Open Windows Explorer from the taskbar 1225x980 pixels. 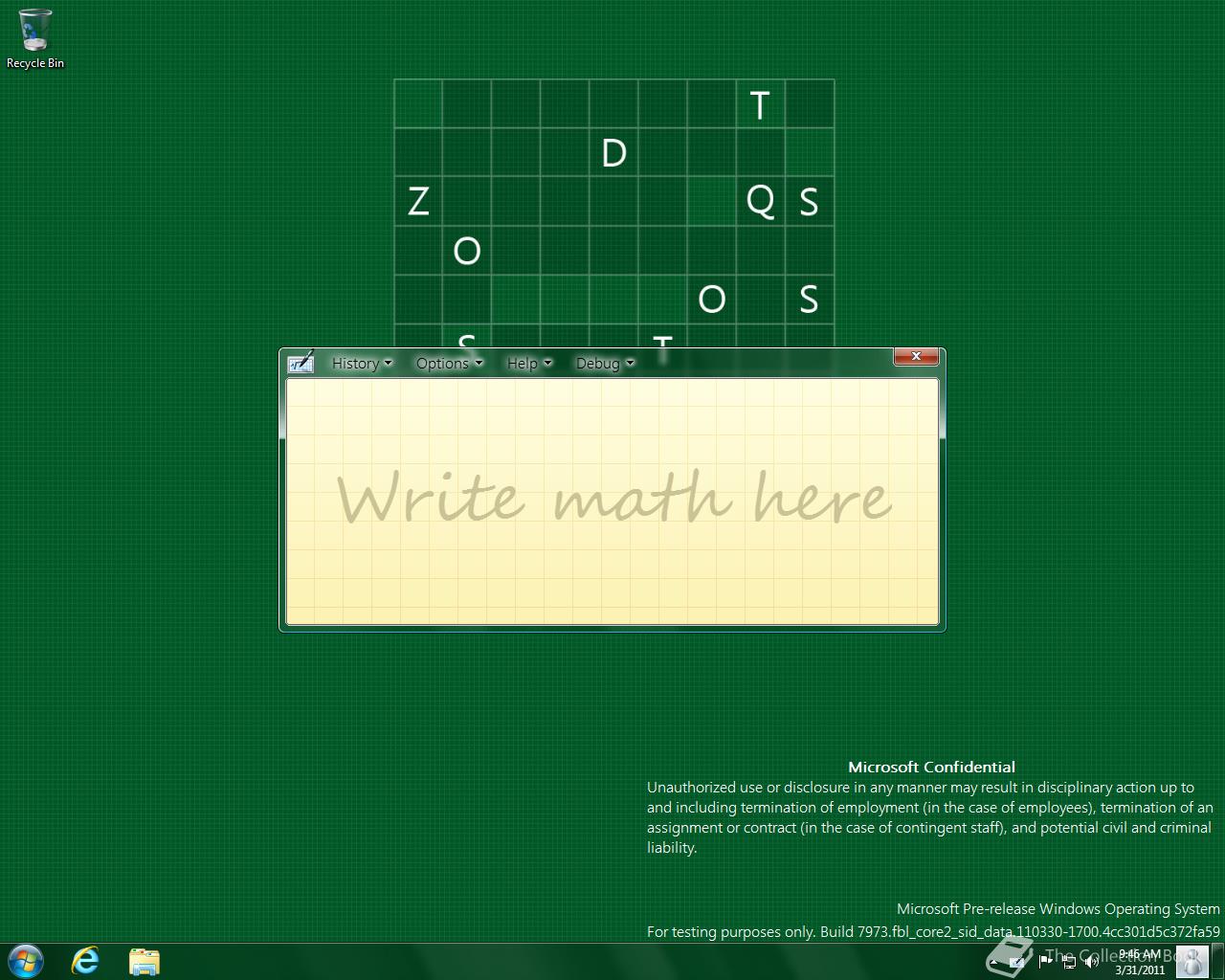pyautogui.click(x=145, y=961)
